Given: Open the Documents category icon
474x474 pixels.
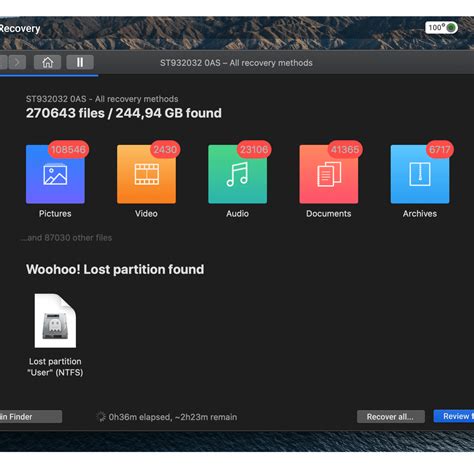Looking at the screenshot, I should coord(329,174).
